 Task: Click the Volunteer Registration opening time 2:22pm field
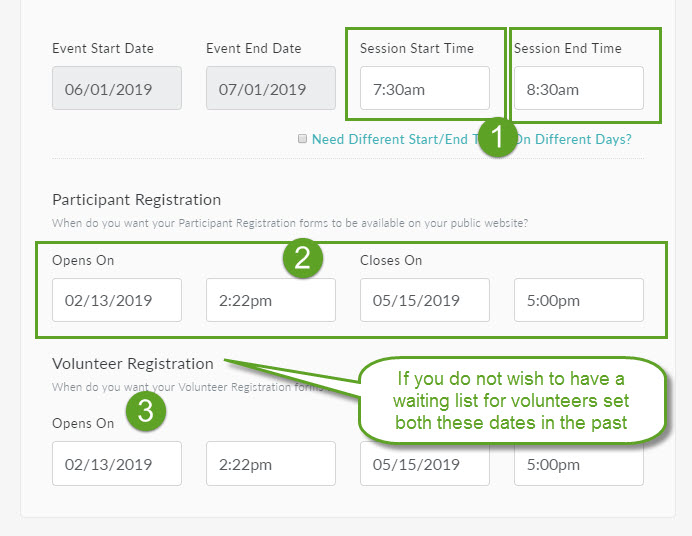(271, 464)
